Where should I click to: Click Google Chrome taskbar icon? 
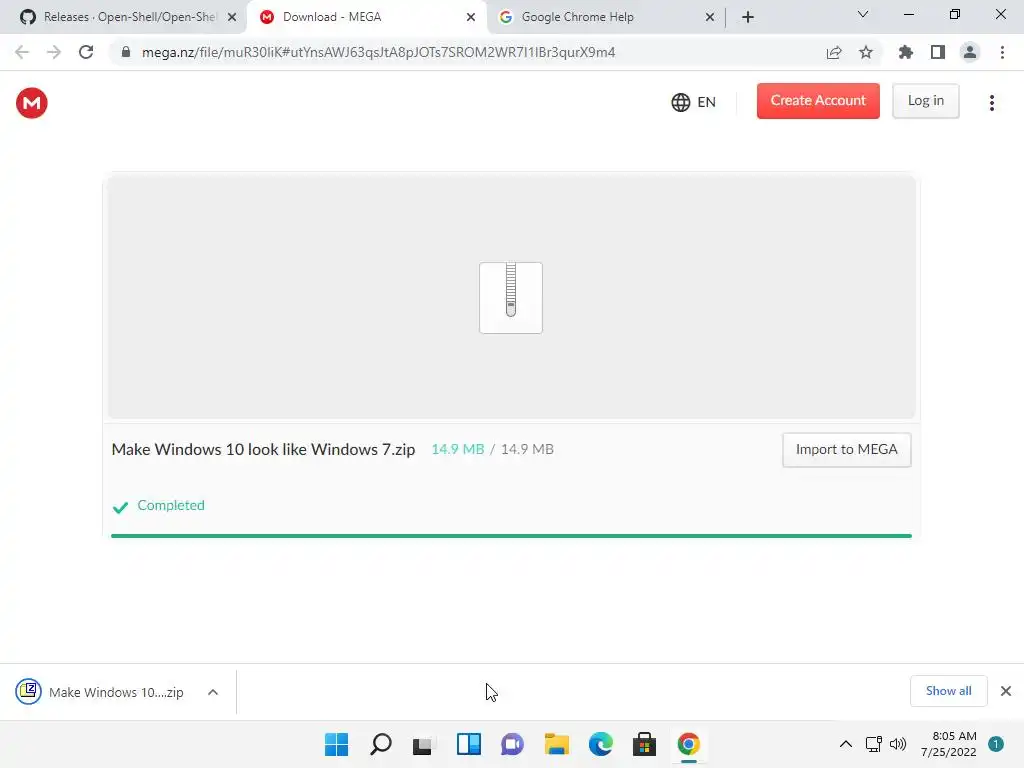coord(688,744)
